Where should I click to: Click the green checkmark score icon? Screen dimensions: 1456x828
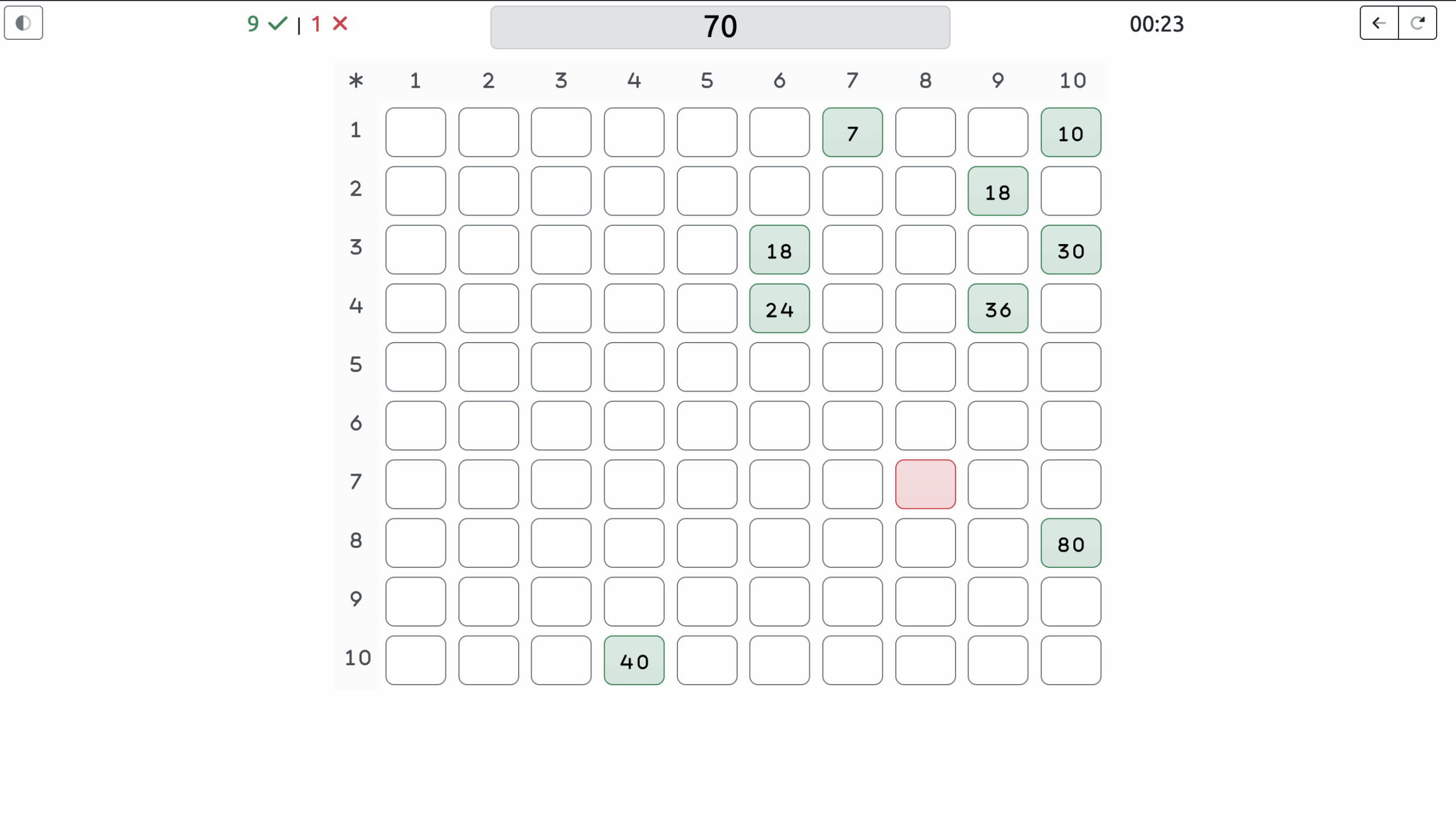[x=278, y=24]
